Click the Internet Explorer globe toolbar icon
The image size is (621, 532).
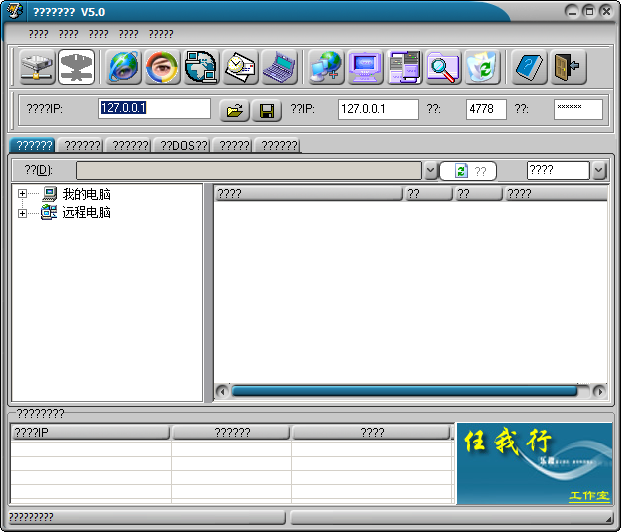(124, 67)
